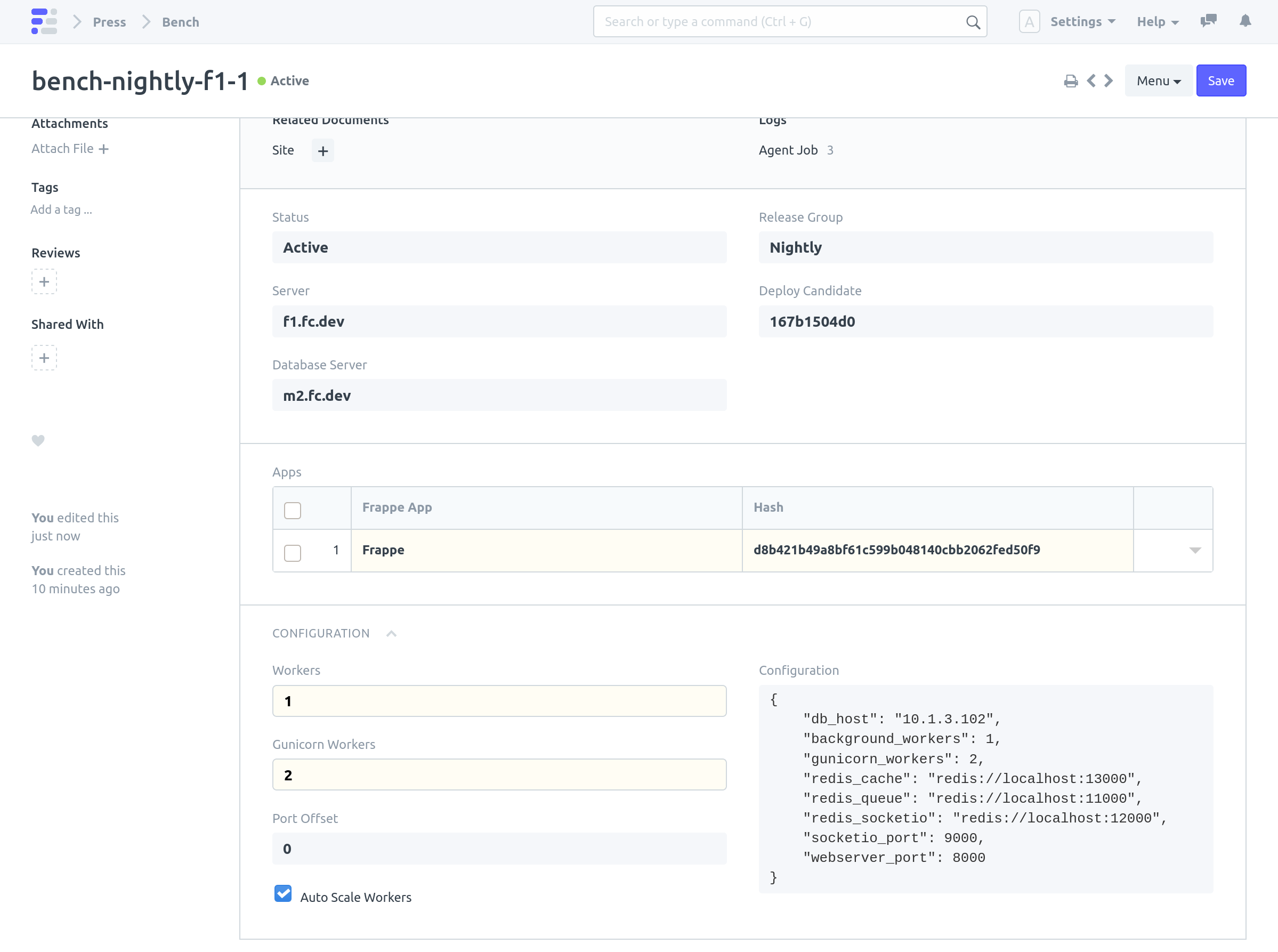
Task: Open the Agent Job logs link
Action: coord(788,150)
